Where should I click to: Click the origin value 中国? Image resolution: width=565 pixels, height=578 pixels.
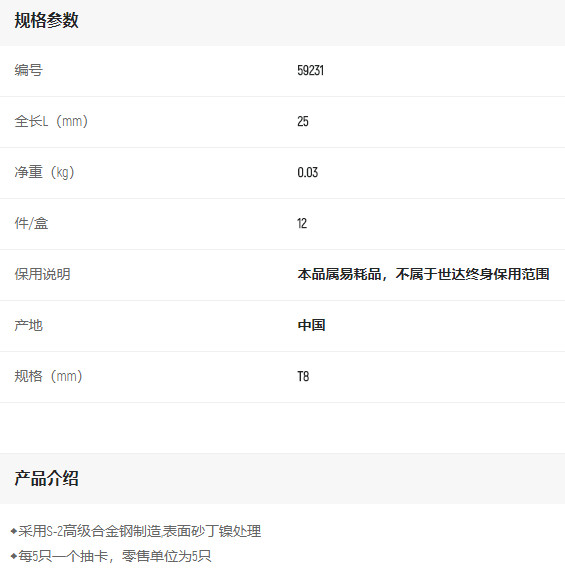[311, 325]
